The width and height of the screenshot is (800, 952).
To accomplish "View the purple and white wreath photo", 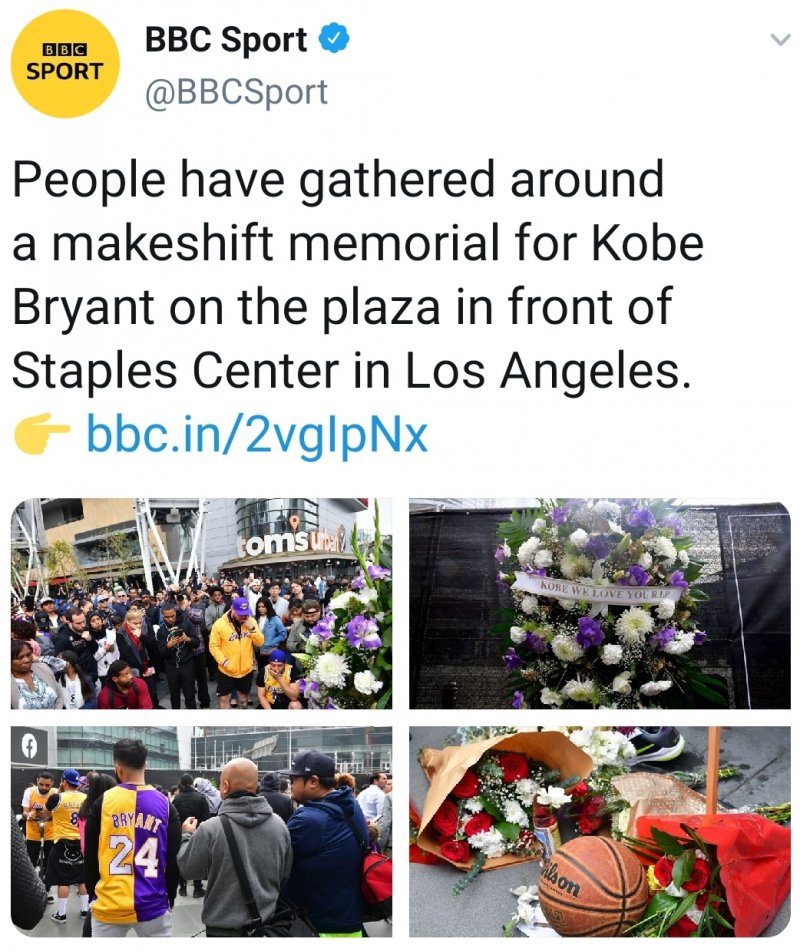I will [599, 603].
